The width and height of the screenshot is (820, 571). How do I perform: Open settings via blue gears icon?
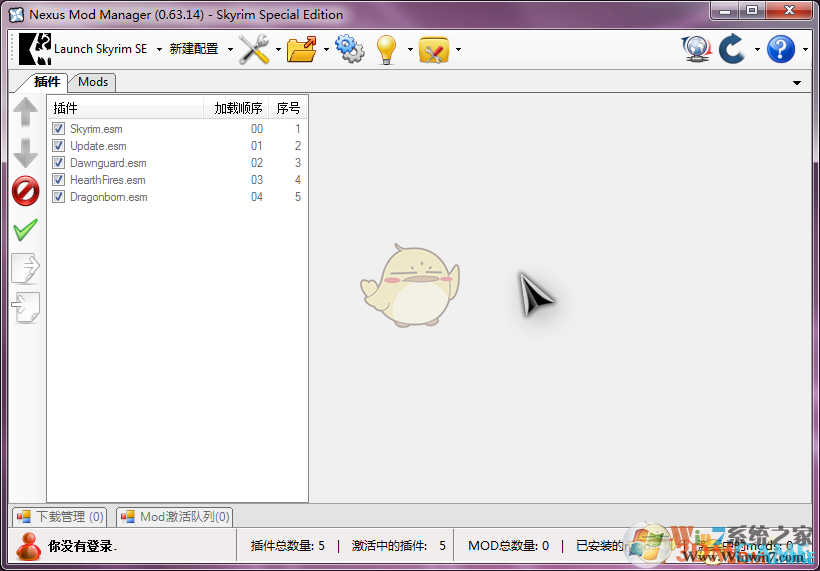[349, 49]
